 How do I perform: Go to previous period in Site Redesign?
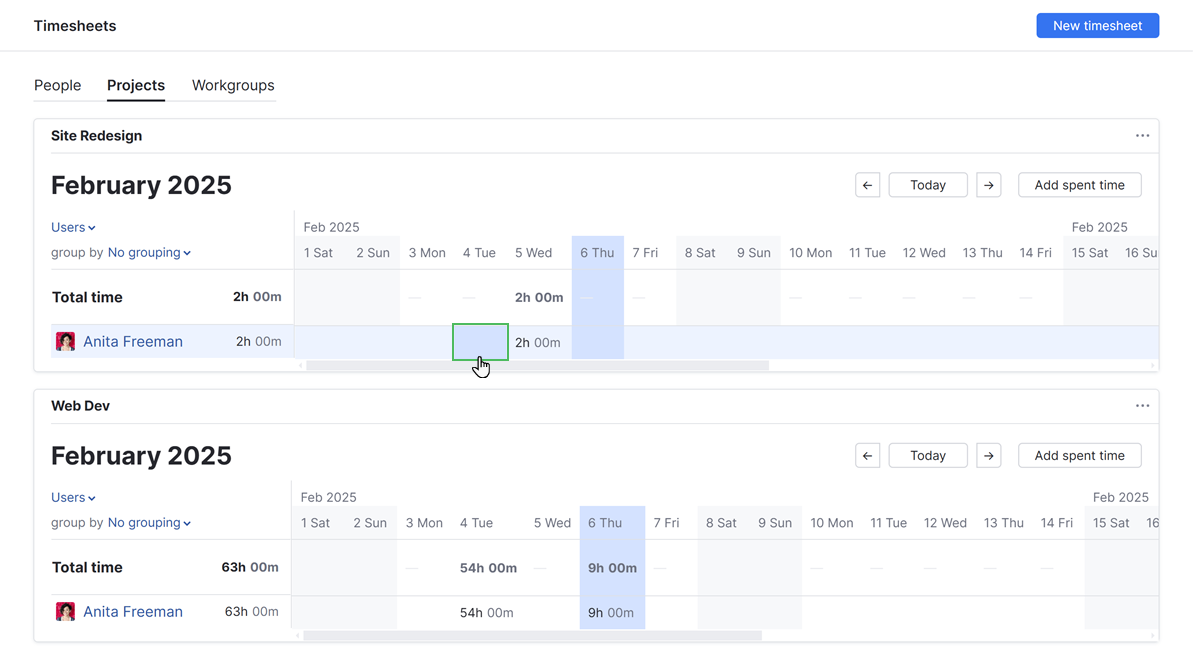867,184
